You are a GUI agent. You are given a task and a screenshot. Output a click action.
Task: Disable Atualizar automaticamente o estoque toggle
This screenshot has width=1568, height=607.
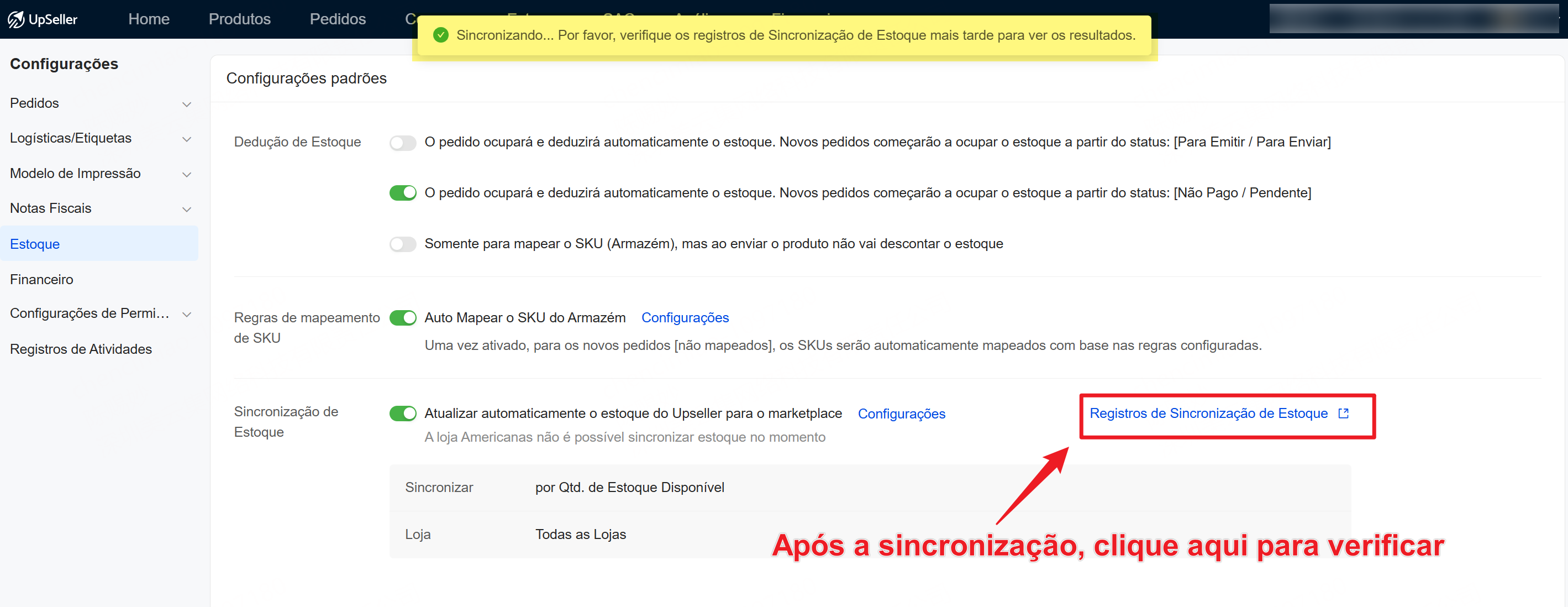coord(402,414)
